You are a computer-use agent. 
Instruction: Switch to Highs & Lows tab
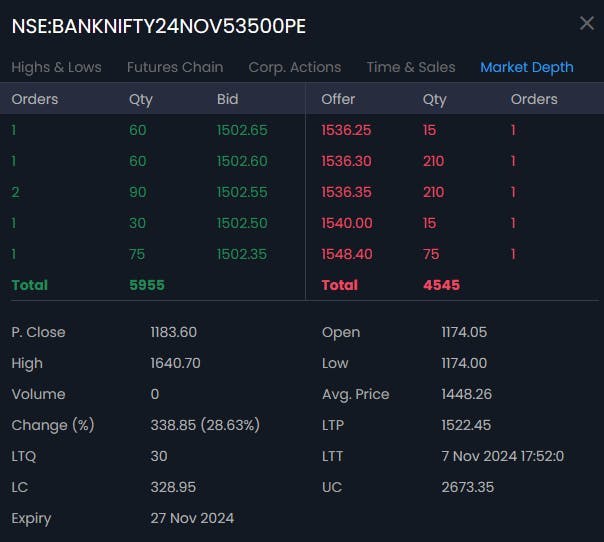pos(57,67)
